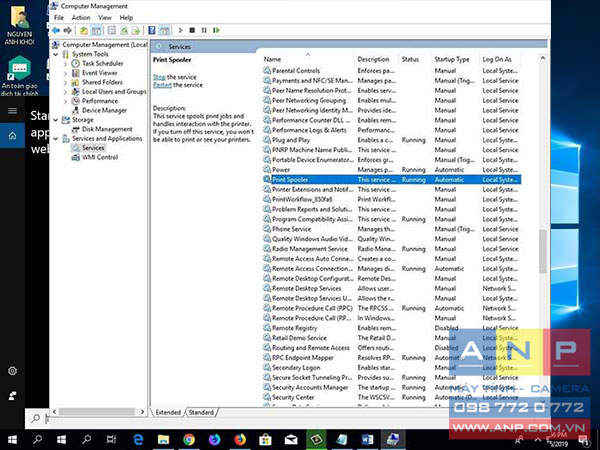The width and height of the screenshot is (600, 450).
Task: Click the Restart Service icon
Action: coord(217,30)
